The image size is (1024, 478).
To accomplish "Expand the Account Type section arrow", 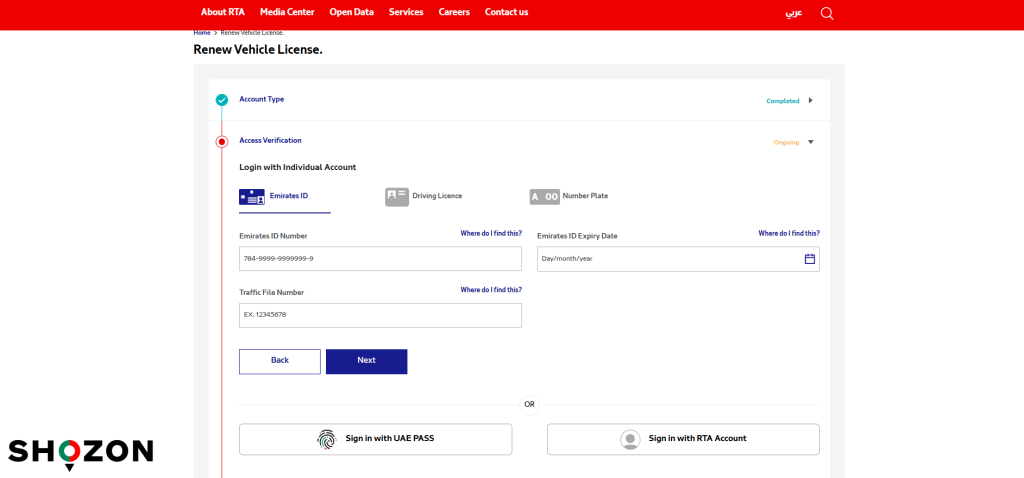I will 810,100.
